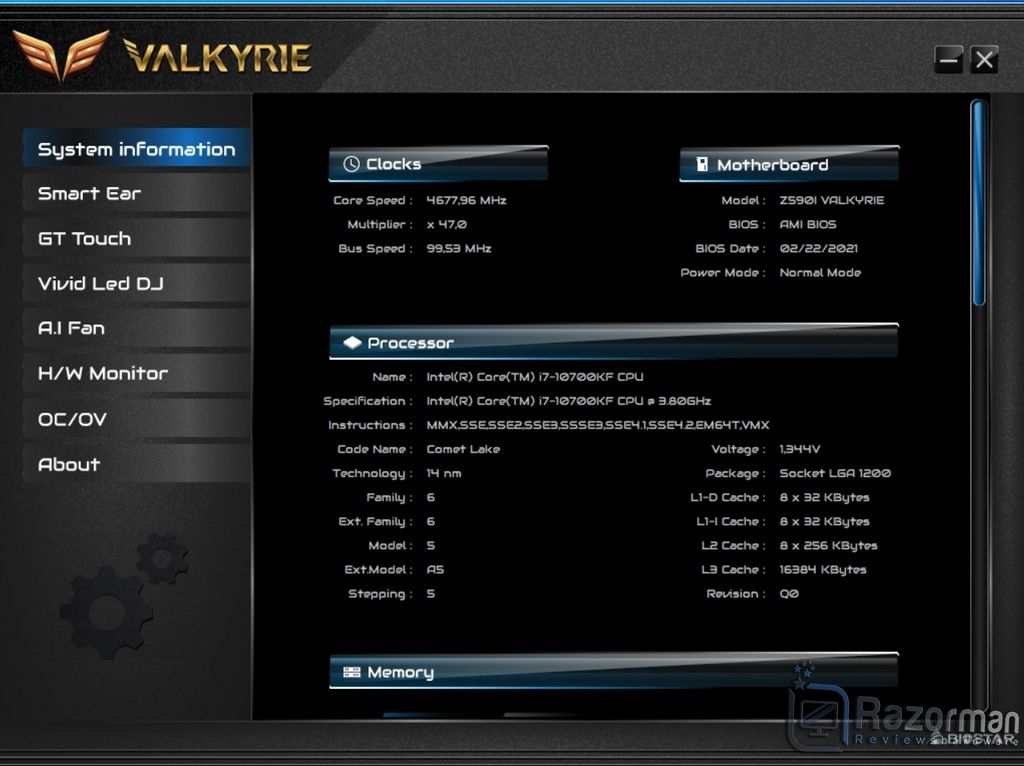Click the specification value ending 3.80GHz

pyautogui.click(x=568, y=401)
